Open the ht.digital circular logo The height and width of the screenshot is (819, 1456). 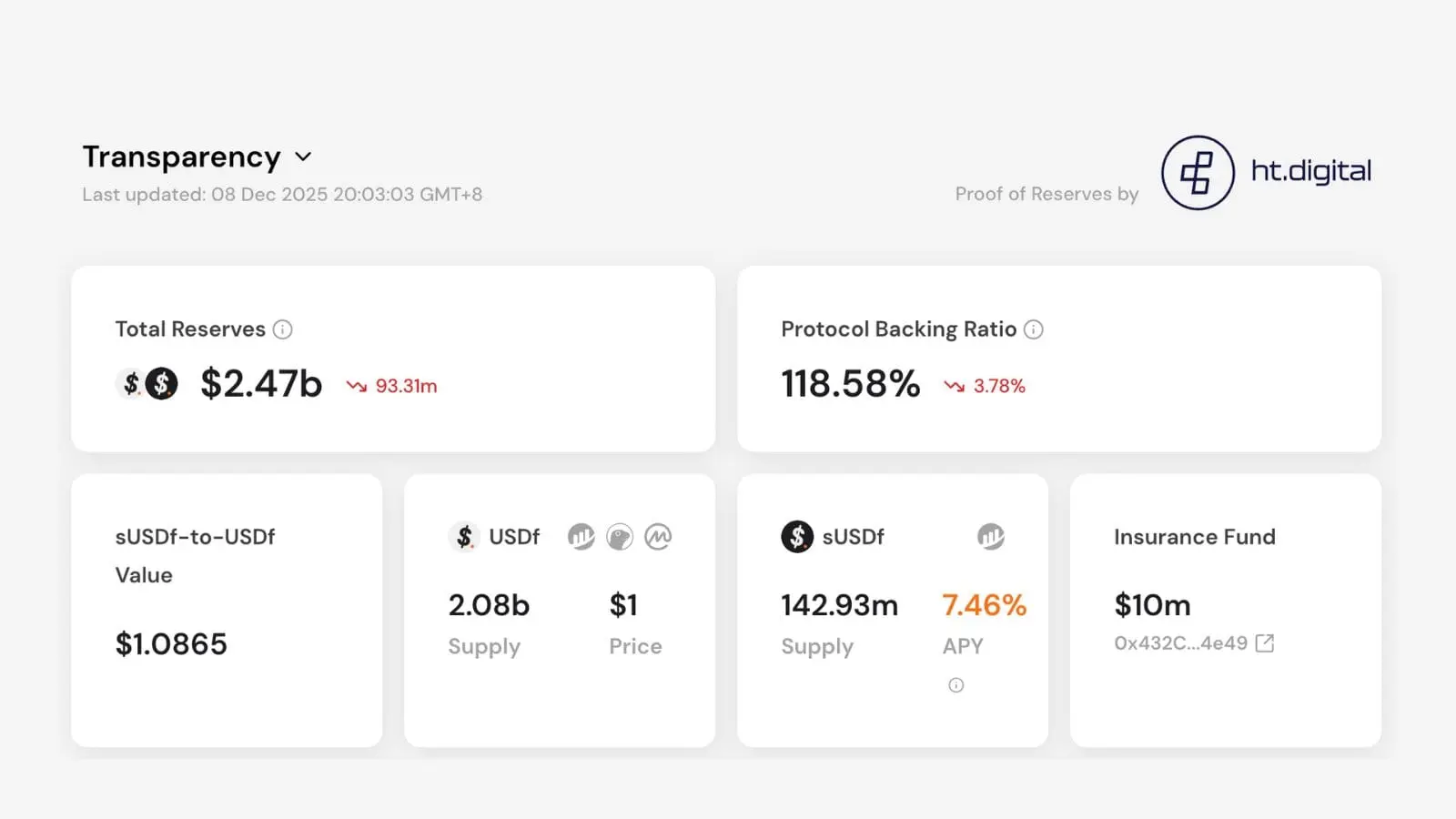tap(1197, 173)
